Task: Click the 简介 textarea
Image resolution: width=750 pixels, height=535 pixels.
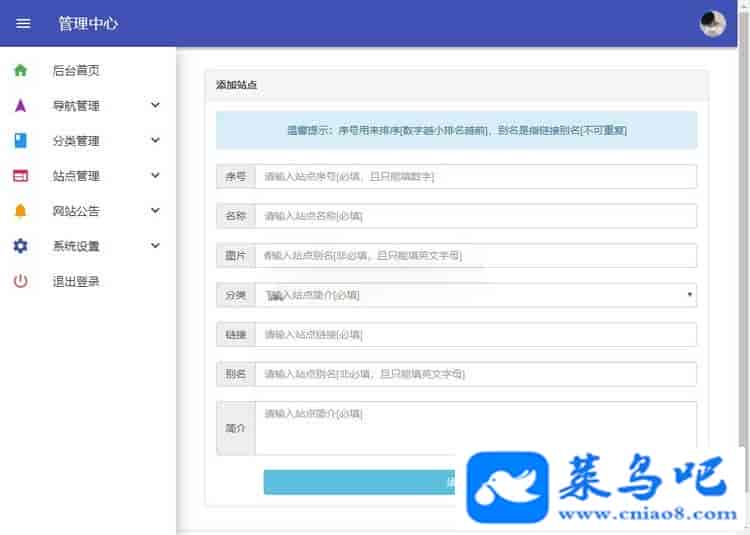Action: (x=476, y=428)
